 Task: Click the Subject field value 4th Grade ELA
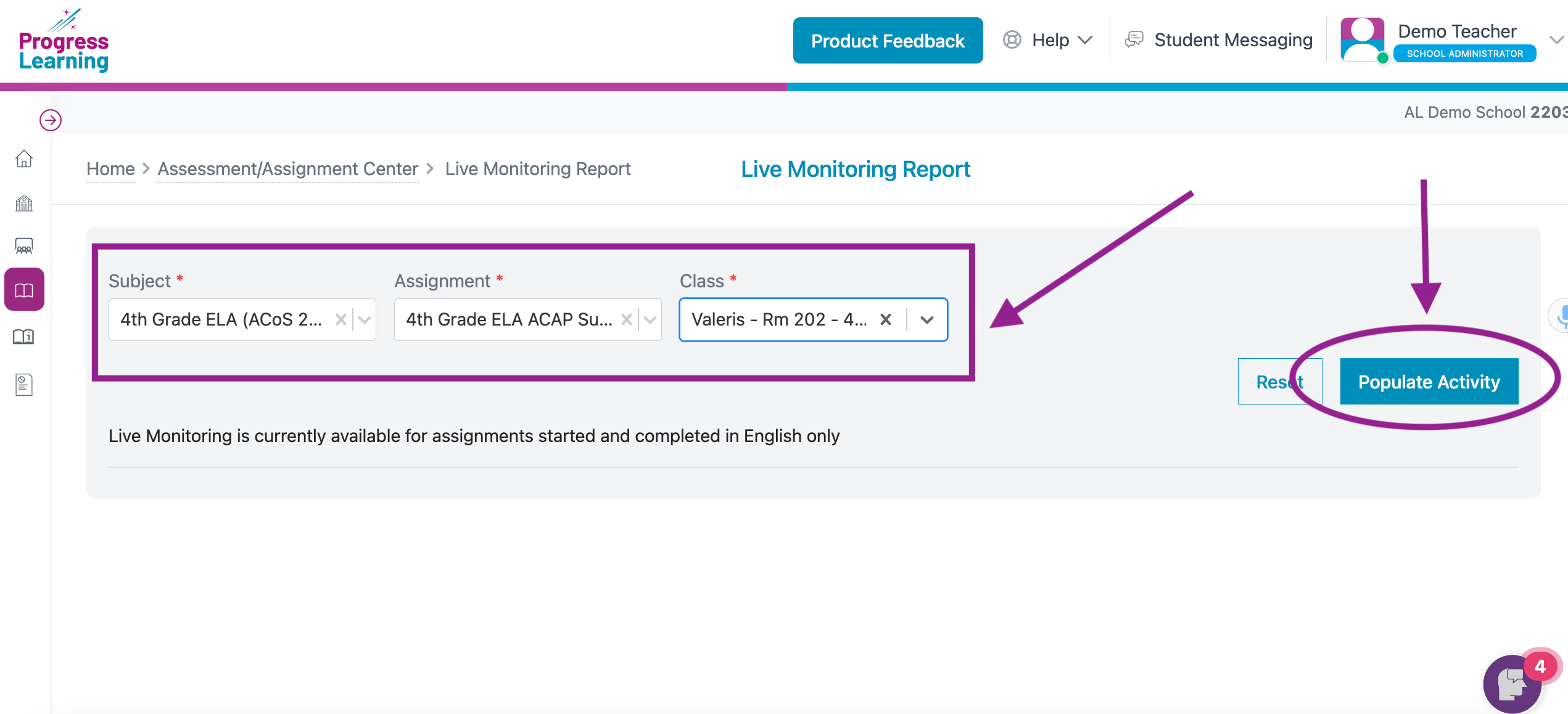click(221, 319)
